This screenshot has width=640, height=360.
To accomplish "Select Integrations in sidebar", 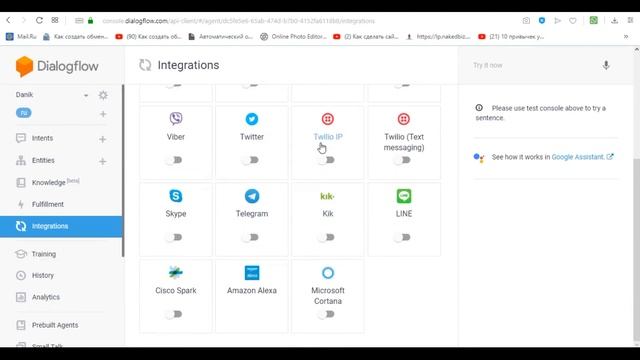I will [x=61, y=226].
